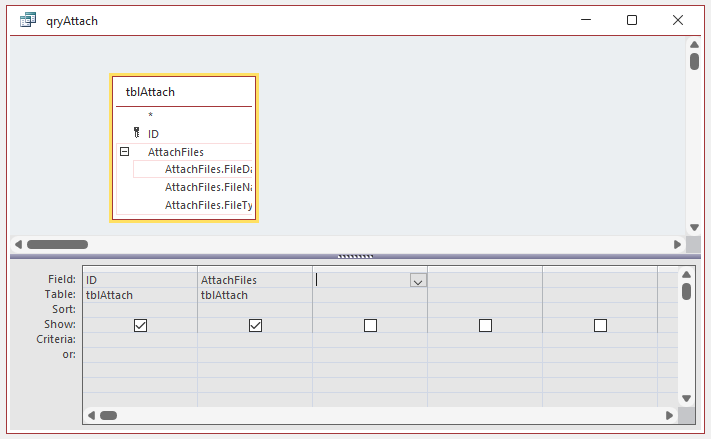
Task: Click upper pane scroll left arrow
Action: click(x=18, y=244)
